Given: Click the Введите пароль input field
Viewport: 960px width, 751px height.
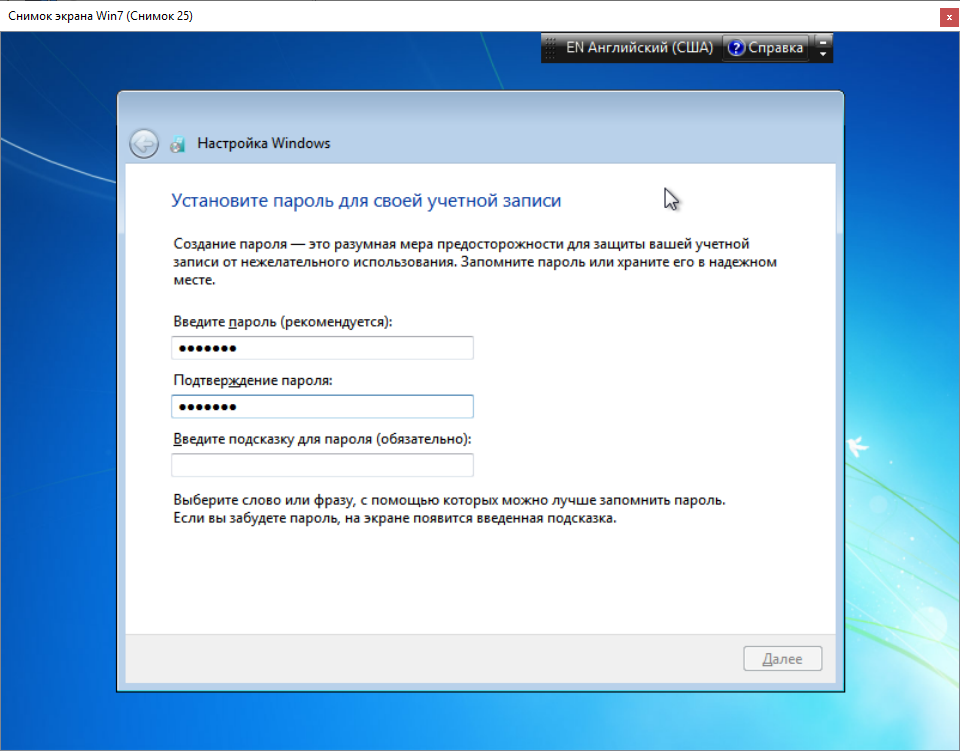Looking at the screenshot, I should (322, 348).
